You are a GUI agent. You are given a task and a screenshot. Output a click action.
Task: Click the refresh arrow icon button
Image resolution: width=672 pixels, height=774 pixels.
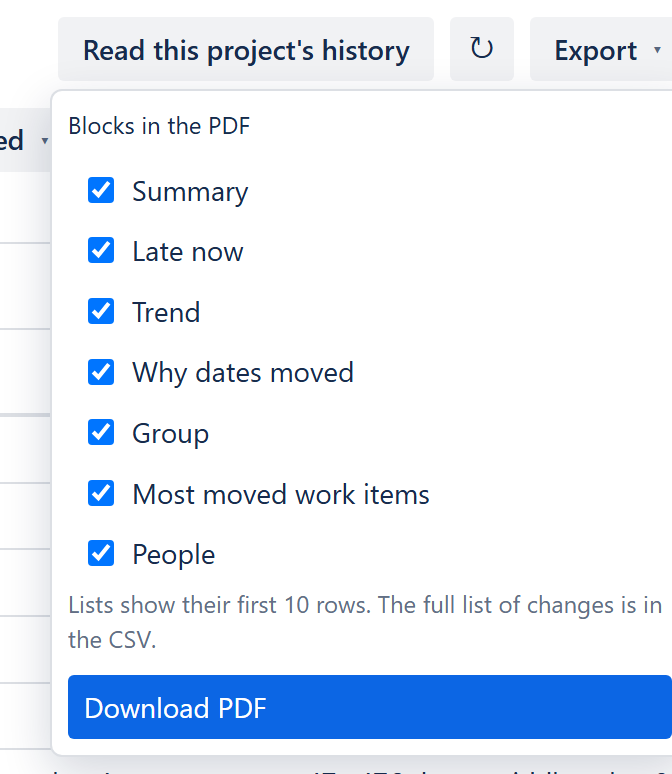[481, 49]
